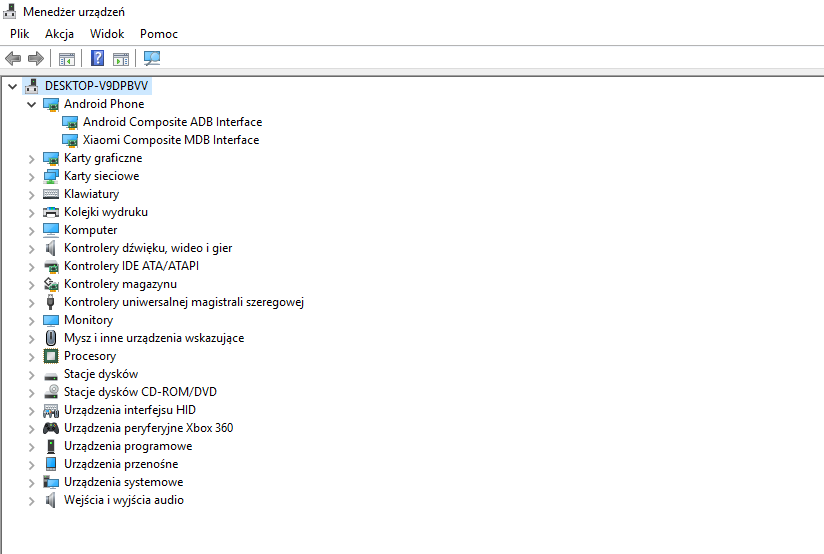The width and height of the screenshot is (824, 554).
Task: Click the Android Composite ADB Interface device icon
Action: (x=70, y=122)
